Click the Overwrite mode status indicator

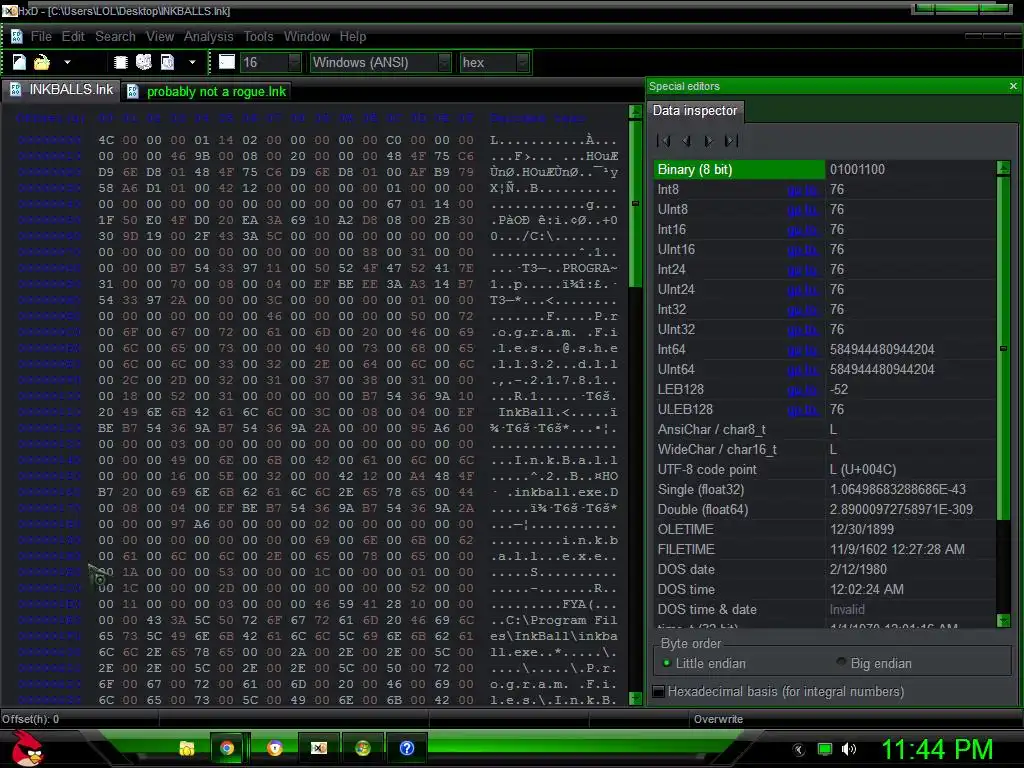(x=718, y=719)
